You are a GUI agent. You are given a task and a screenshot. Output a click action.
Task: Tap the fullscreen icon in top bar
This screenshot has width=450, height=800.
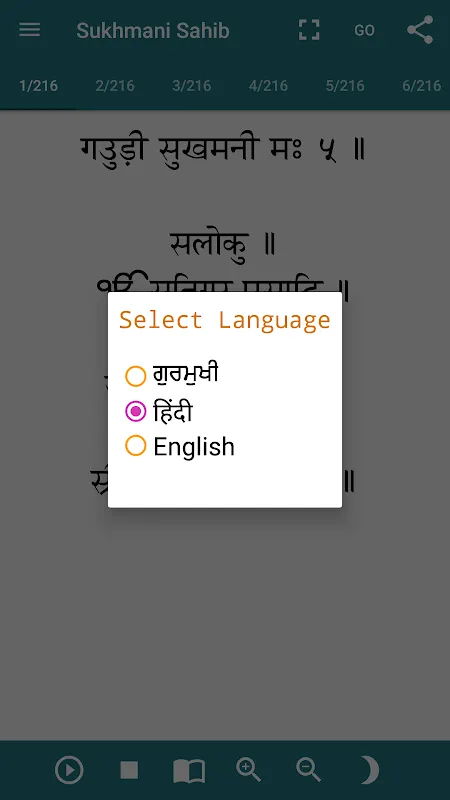(309, 30)
